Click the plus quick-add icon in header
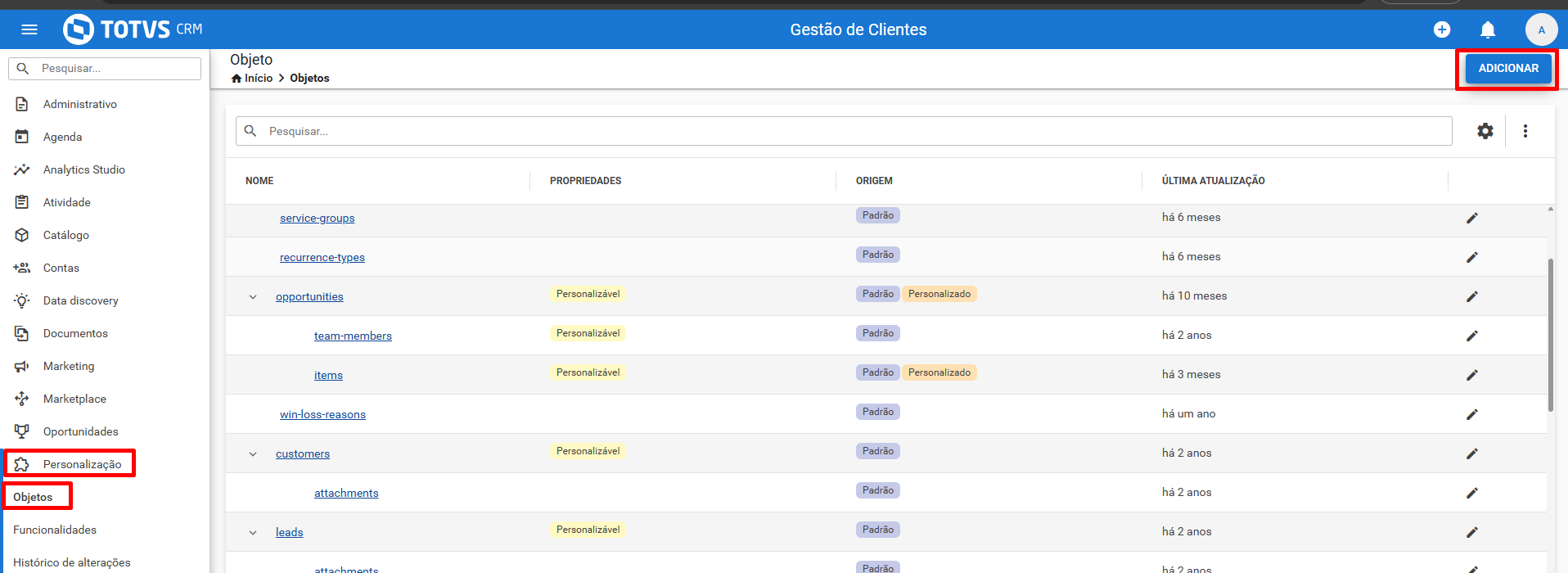 coord(1442,29)
